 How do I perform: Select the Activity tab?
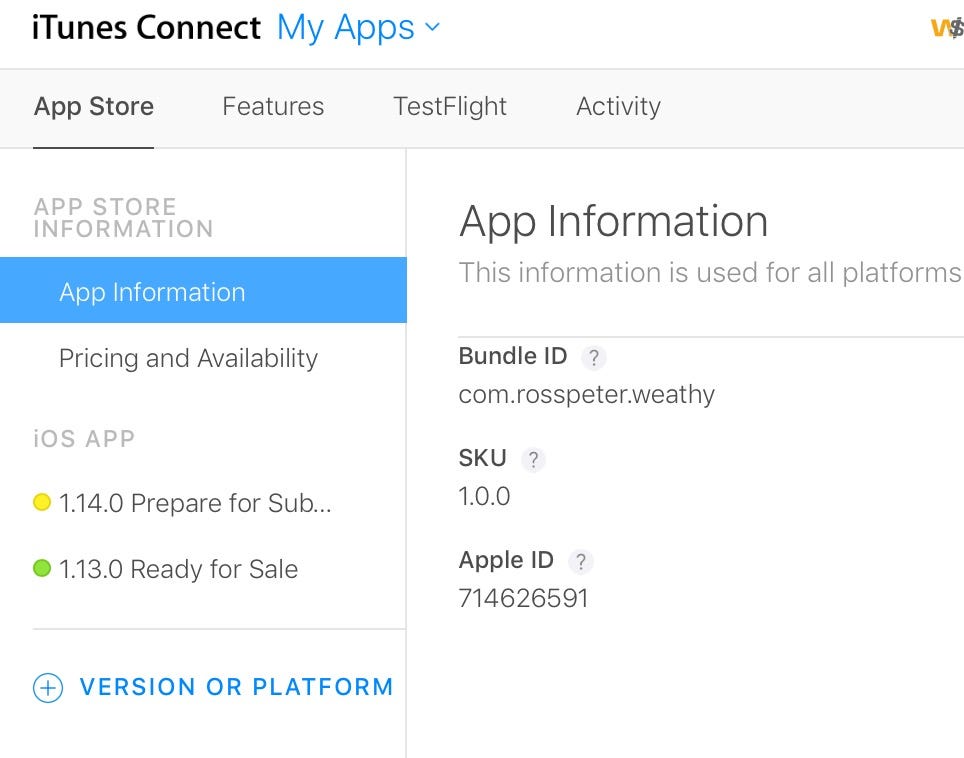(618, 106)
